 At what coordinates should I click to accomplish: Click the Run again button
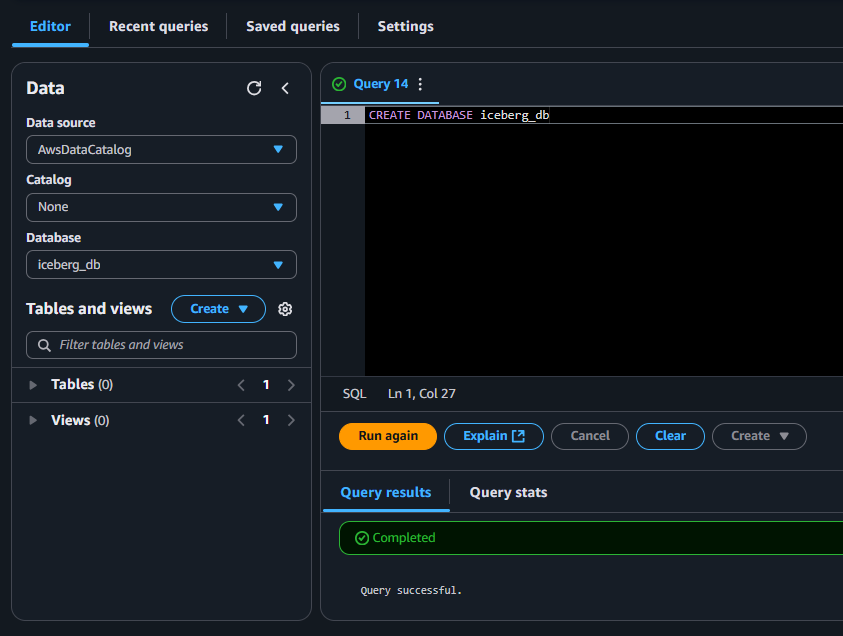(x=388, y=436)
